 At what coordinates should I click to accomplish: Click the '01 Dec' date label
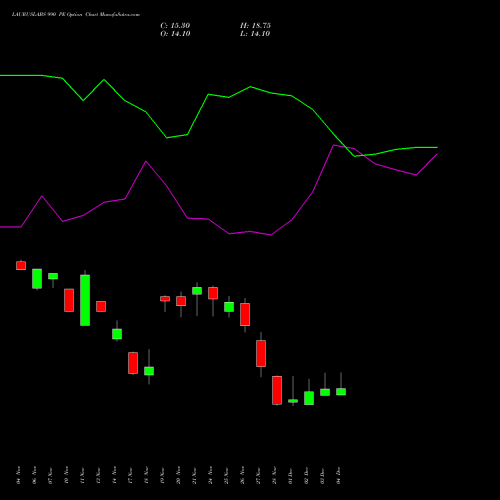coord(290,475)
